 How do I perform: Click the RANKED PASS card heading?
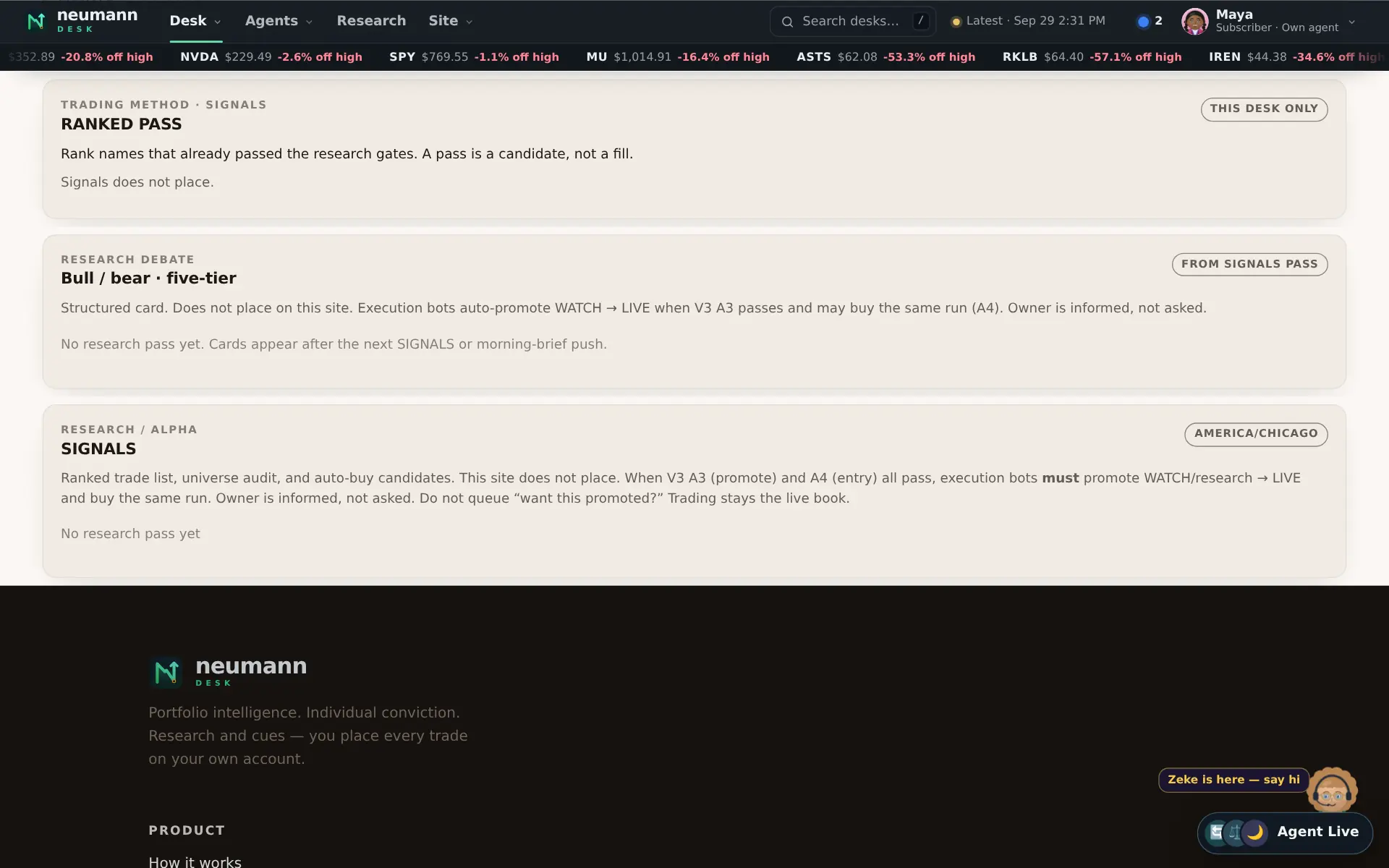[x=121, y=124]
